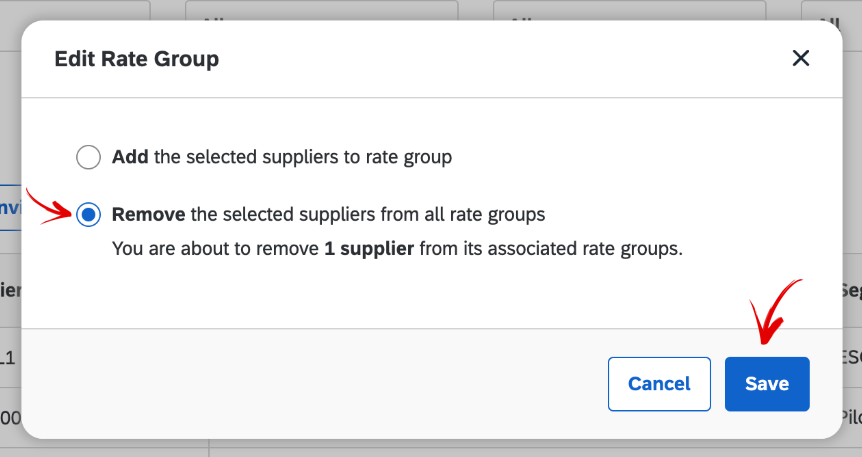Close the Edit Rate Group dialog
862x457 pixels.
(800, 59)
